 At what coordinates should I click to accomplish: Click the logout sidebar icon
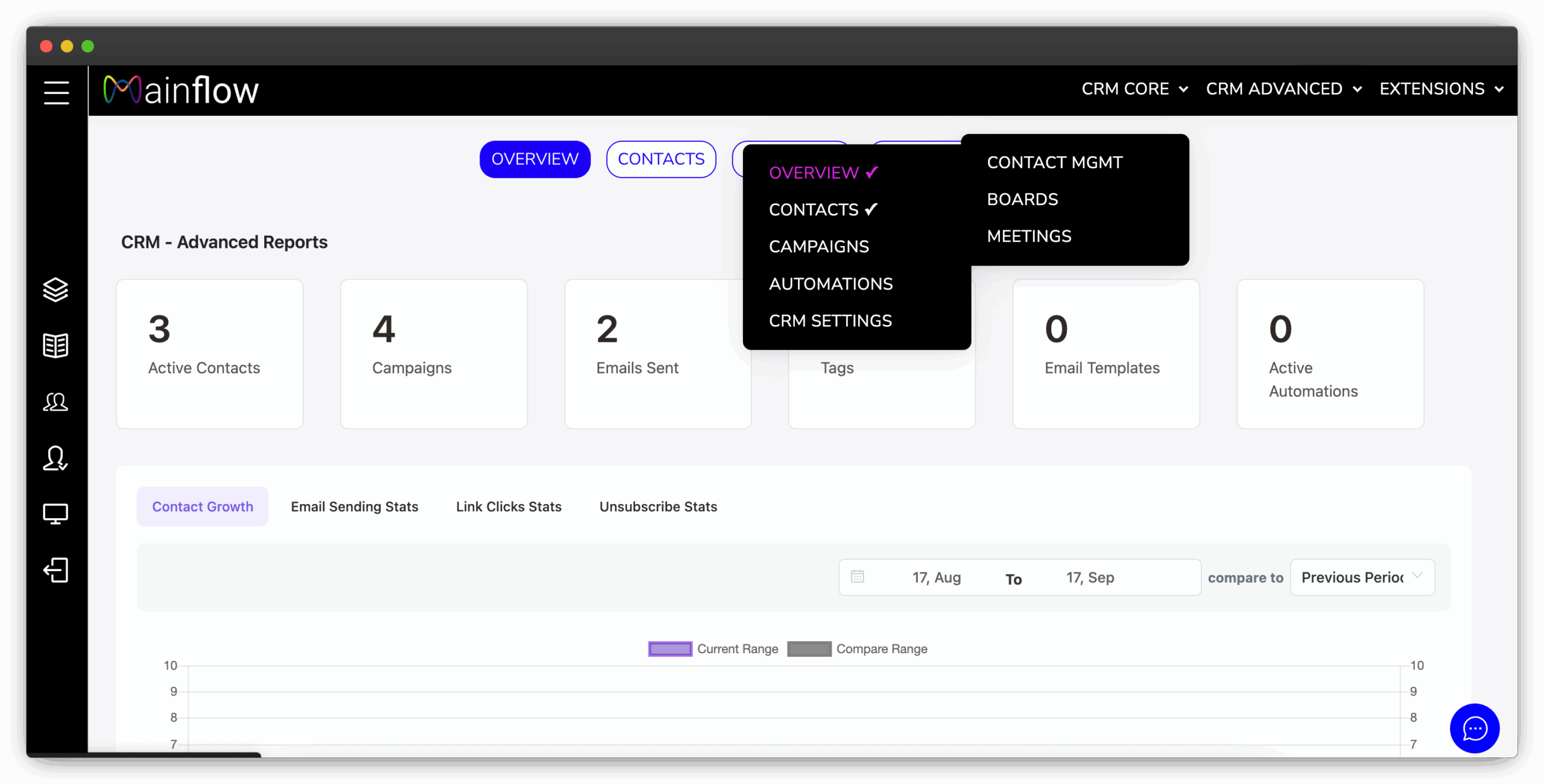click(55, 570)
